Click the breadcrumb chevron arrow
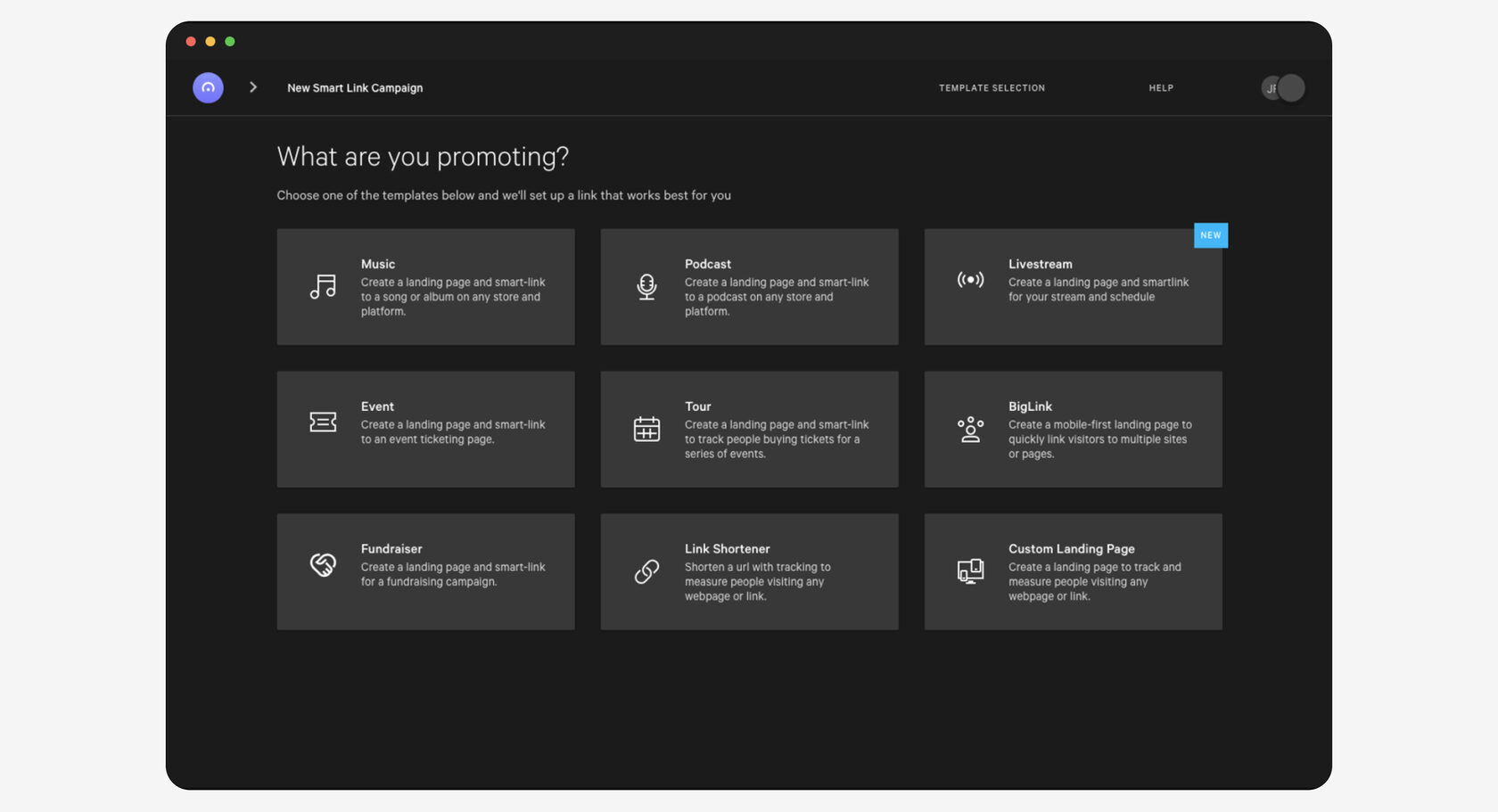This screenshot has height=812, width=1498. click(x=253, y=87)
